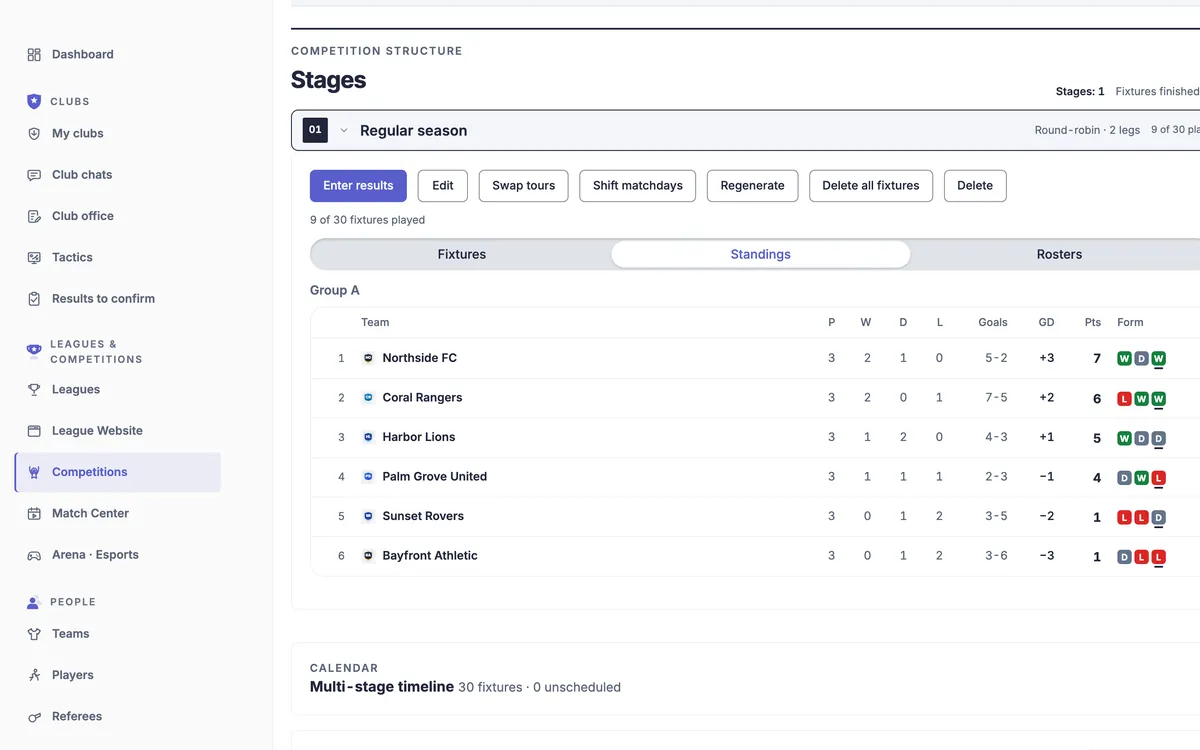Screen dimensions: 1200x750
Task: Click the Multi-stage timeline heading
Action: 382,687
